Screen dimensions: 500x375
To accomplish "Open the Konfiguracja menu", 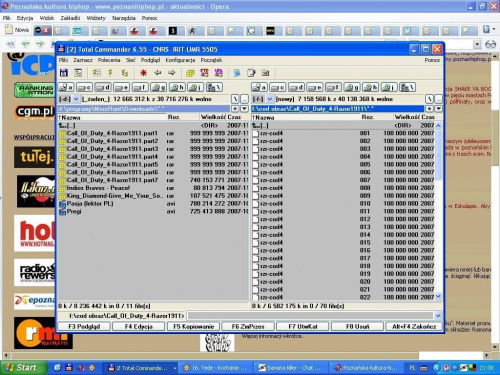I will (x=180, y=60).
